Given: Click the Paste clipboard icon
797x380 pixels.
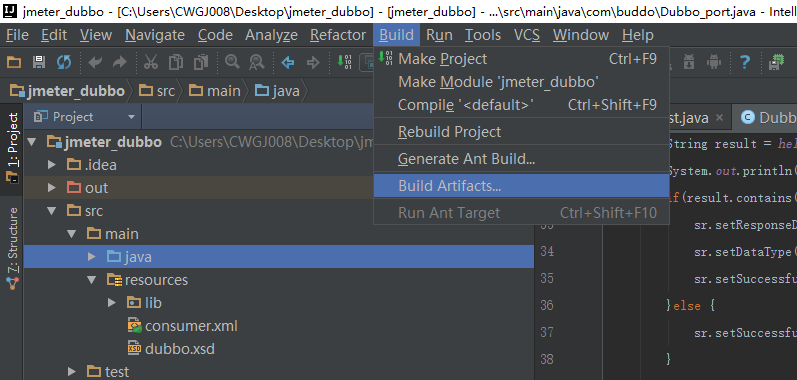Looking at the screenshot, I should tap(201, 62).
